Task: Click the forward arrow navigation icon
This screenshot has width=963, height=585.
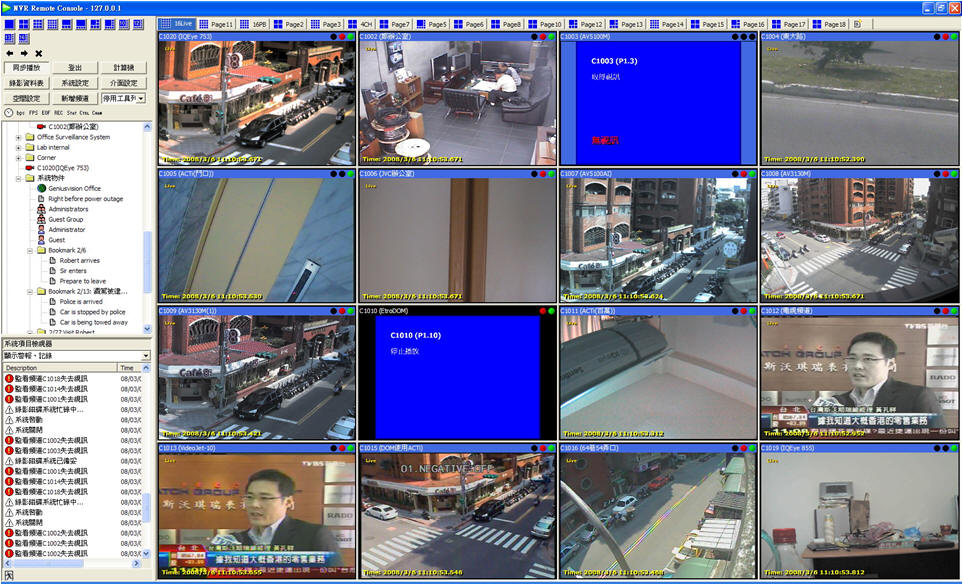Action: pos(24,53)
